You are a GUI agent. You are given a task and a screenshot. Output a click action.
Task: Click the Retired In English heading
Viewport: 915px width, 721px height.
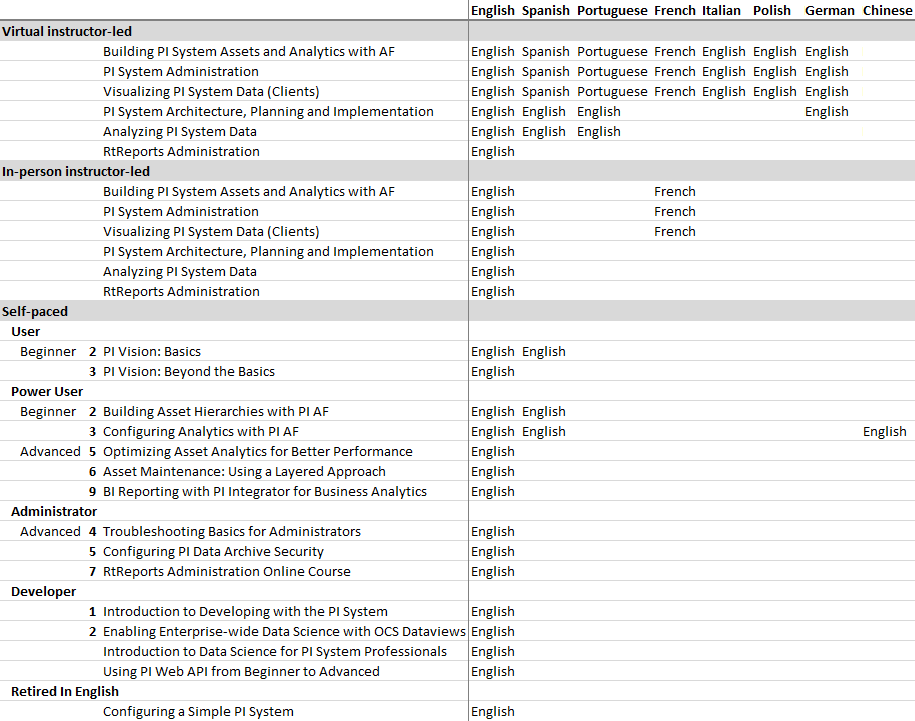(65, 691)
